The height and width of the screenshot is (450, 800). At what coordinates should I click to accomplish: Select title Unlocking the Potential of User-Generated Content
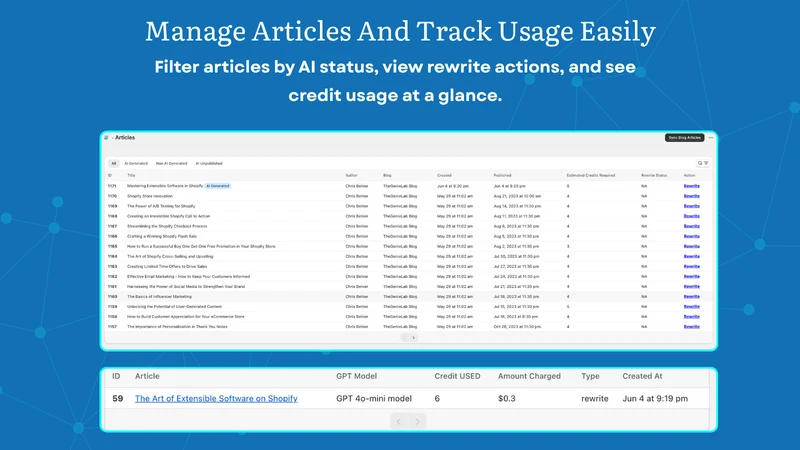[x=174, y=307]
